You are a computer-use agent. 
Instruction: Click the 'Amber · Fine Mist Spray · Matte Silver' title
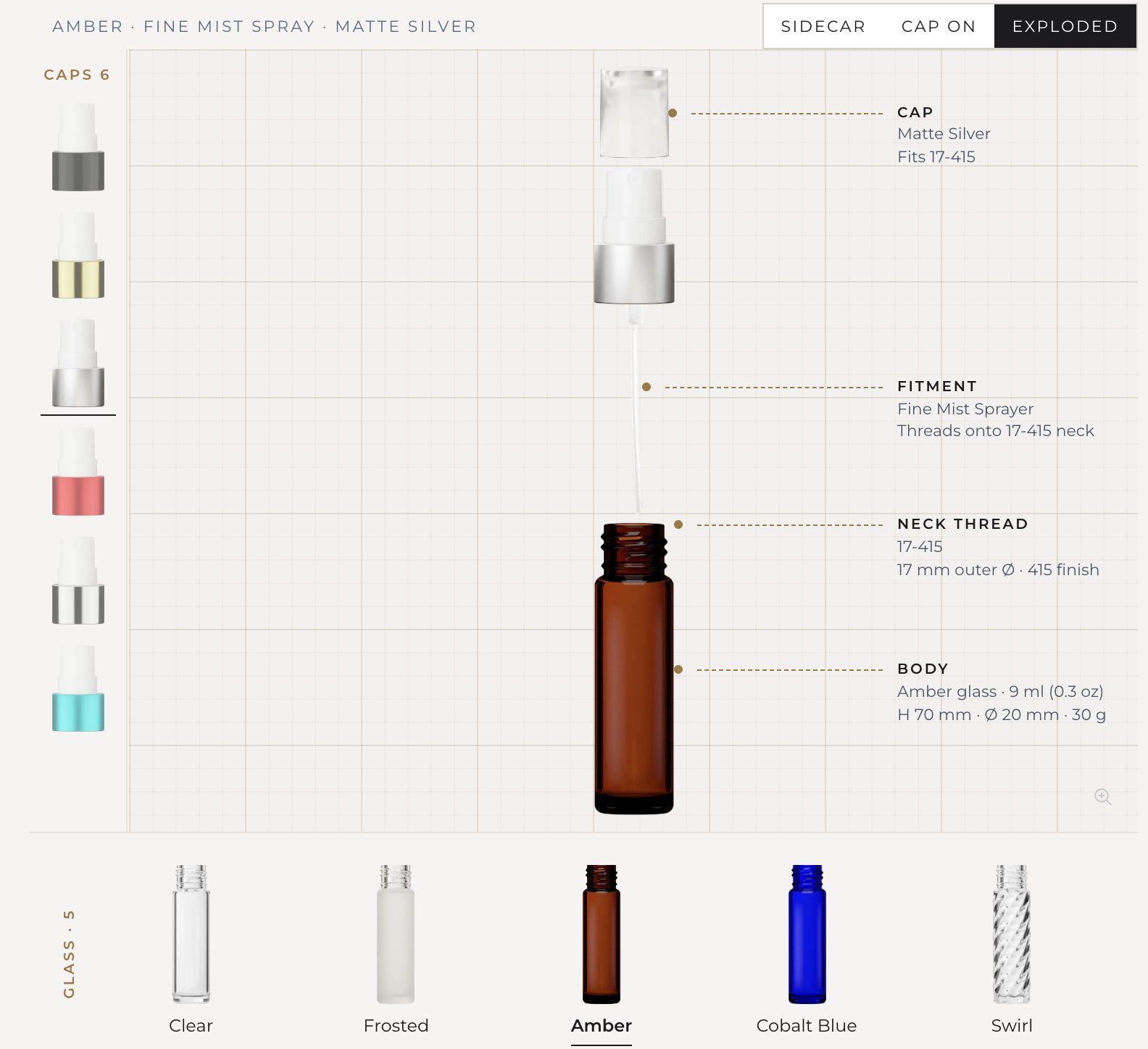(264, 27)
